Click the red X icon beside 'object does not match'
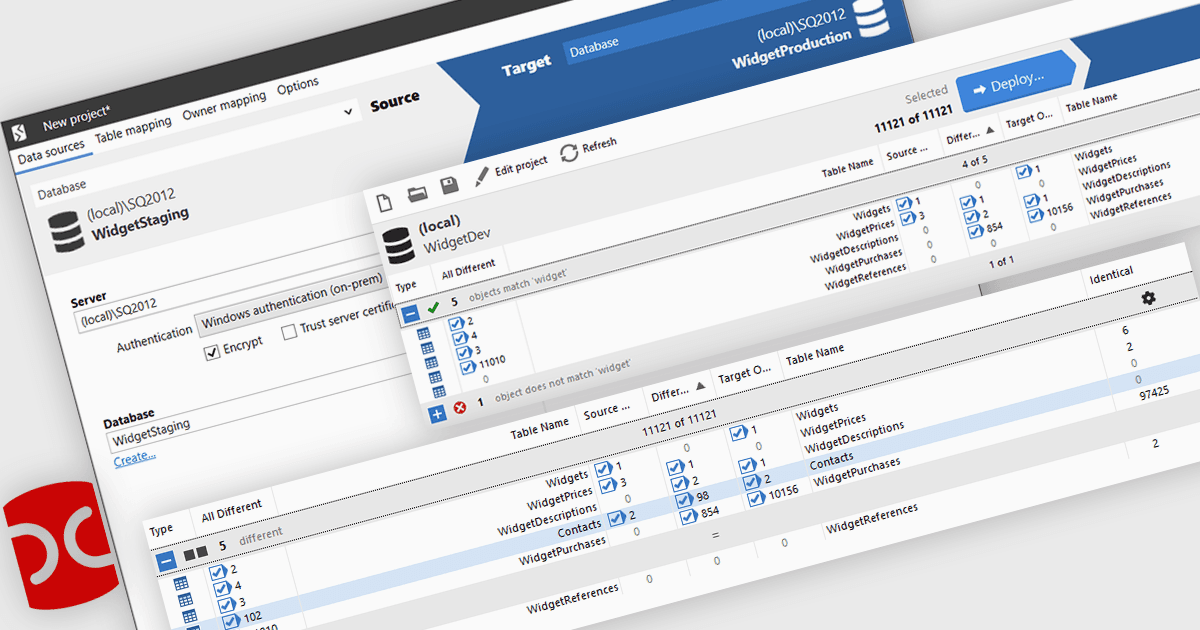 tap(459, 407)
